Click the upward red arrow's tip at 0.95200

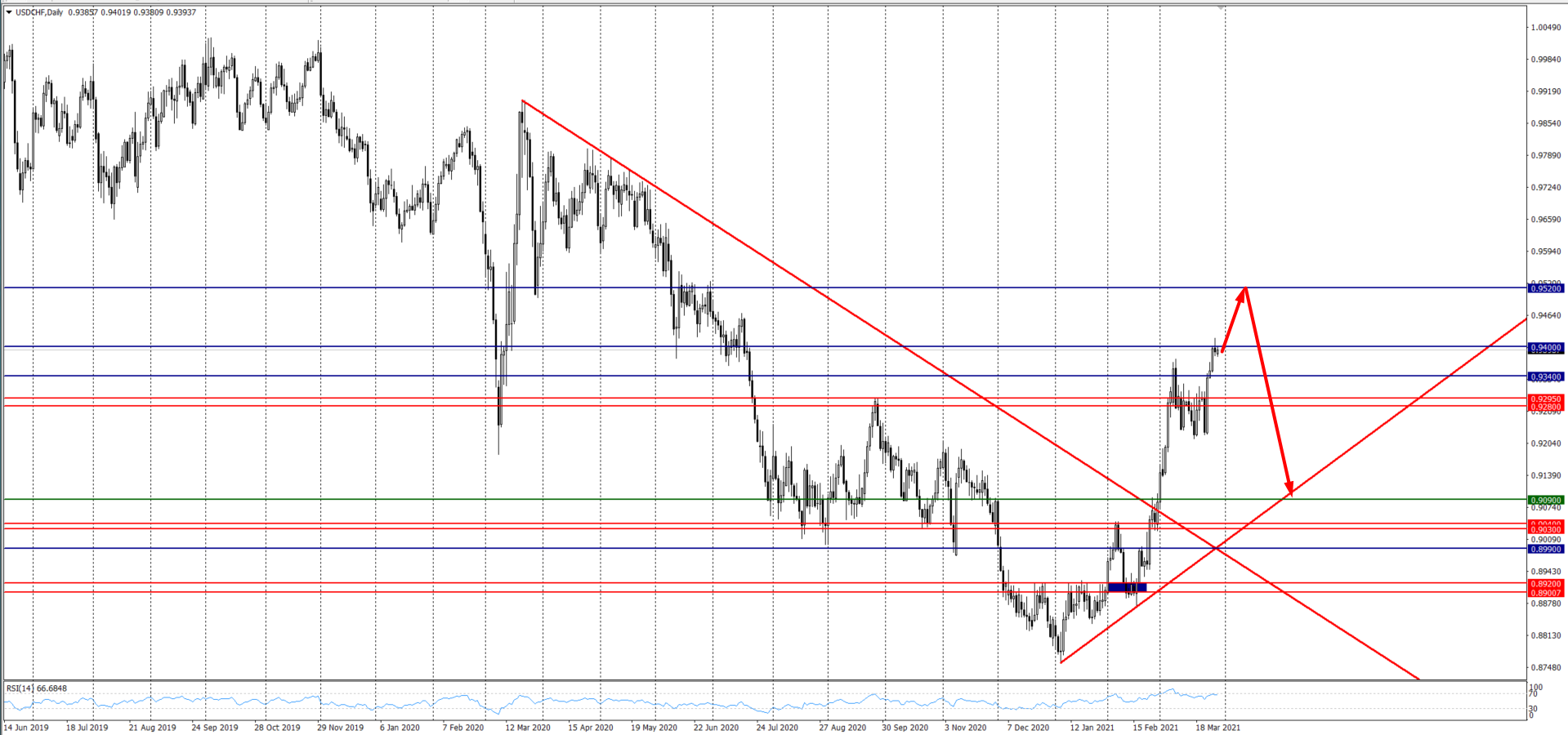[1244, 289]
